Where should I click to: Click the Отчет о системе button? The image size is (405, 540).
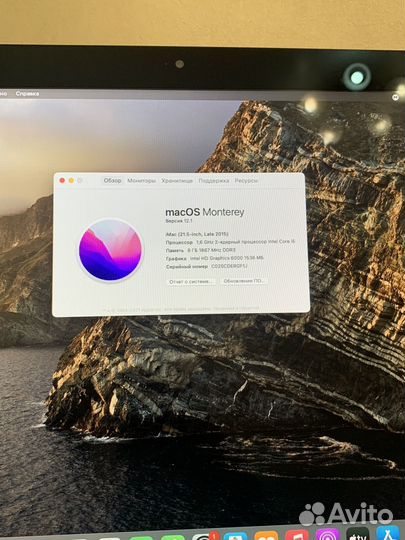(x=191, y=281)
